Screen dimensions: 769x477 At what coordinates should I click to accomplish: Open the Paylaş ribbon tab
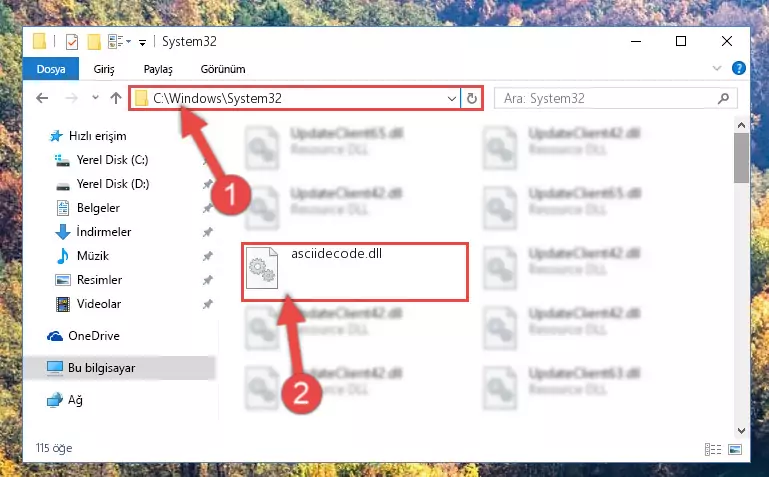(158, 69)
